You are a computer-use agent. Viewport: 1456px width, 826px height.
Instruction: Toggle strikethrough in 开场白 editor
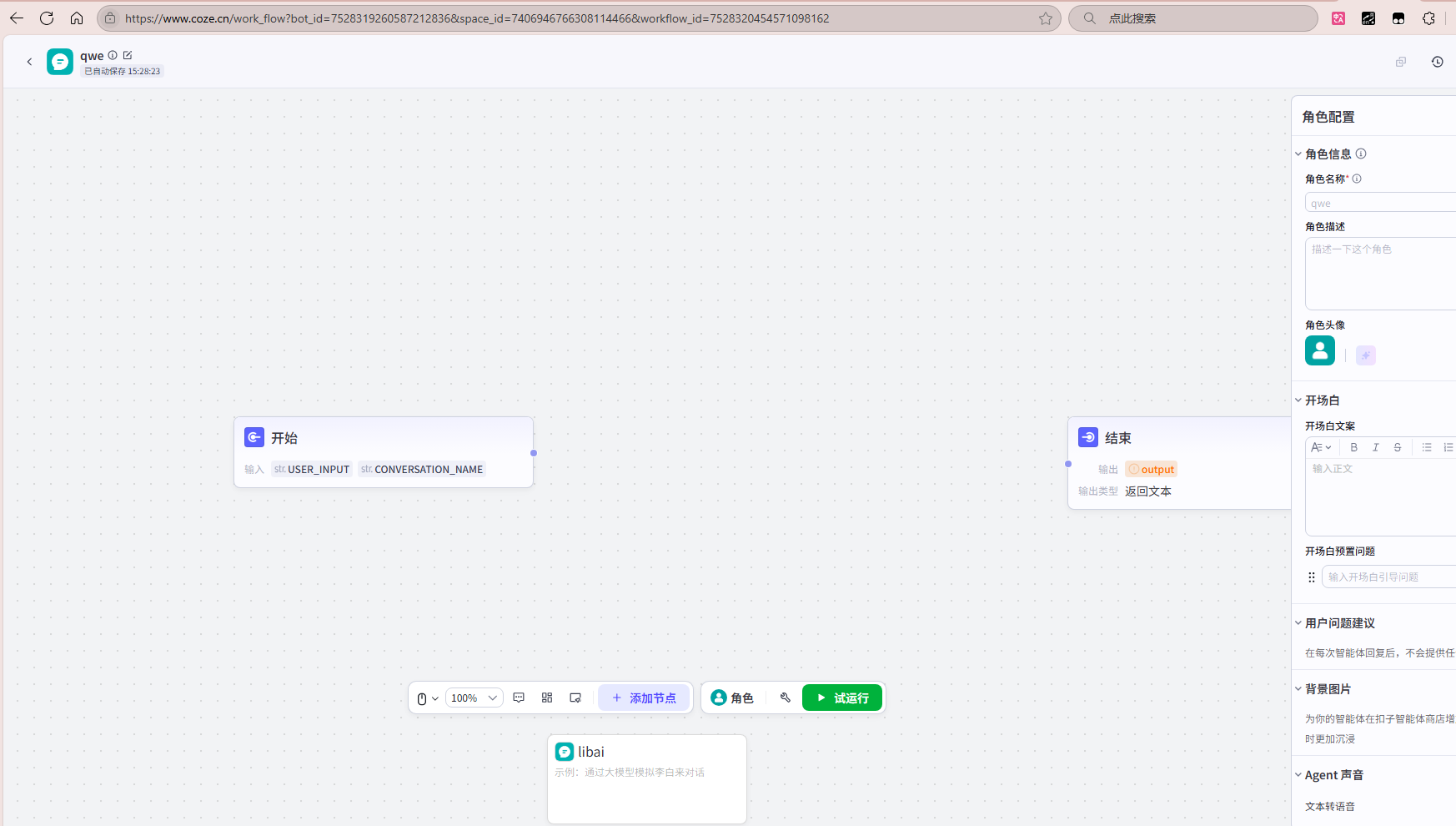(1397, 447)
